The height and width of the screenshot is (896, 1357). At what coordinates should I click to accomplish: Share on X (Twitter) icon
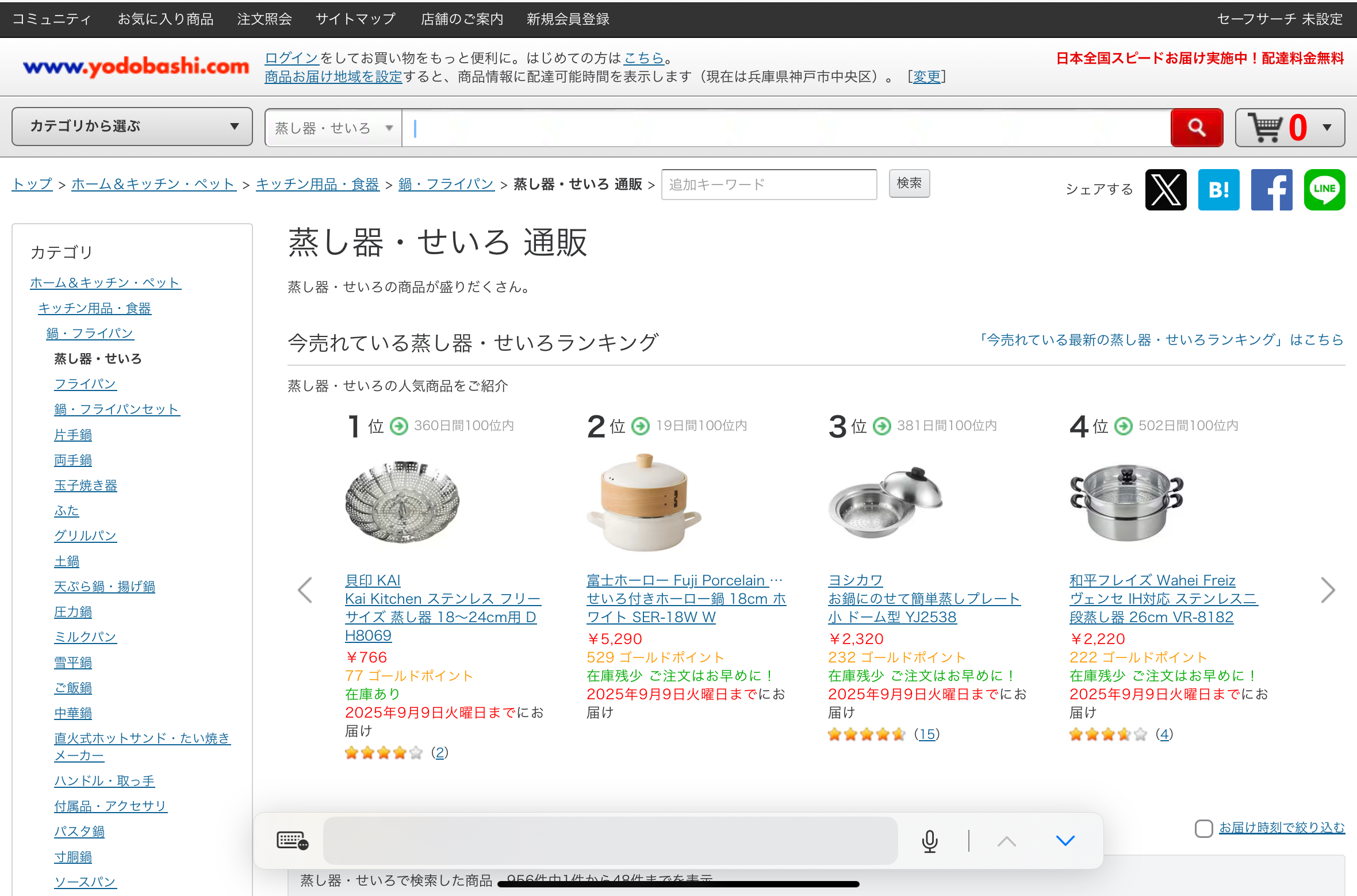(1166, 189)
